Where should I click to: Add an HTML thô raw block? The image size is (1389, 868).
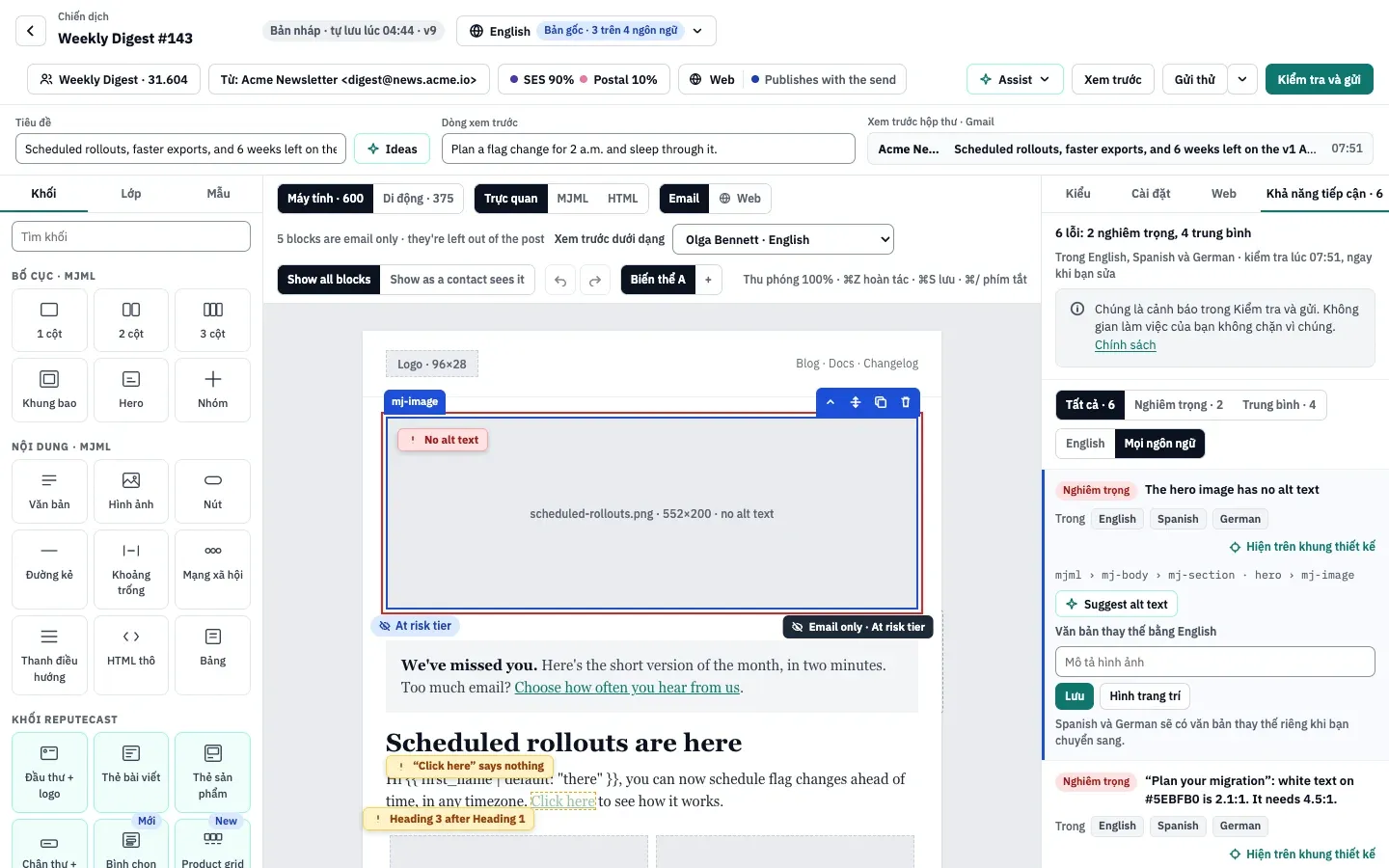point(131,655)
